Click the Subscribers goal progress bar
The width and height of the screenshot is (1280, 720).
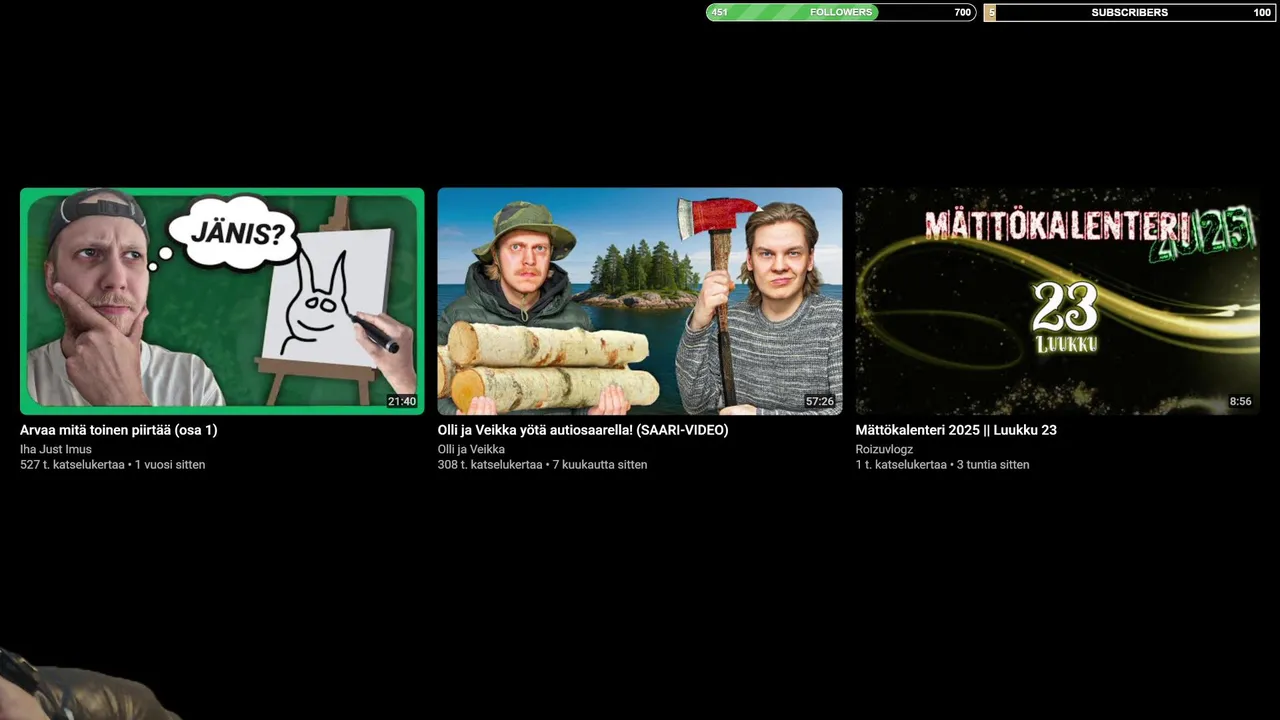point(1130,12)
